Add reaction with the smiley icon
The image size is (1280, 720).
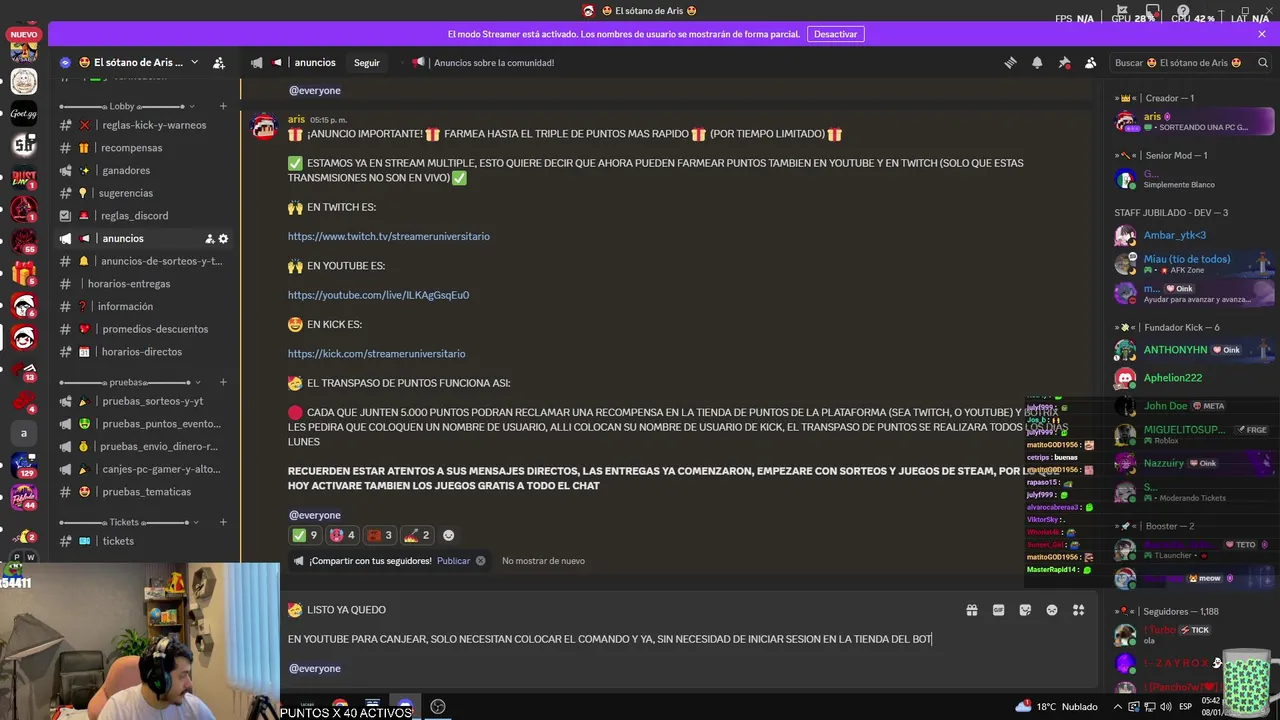[x=448, y=535]
